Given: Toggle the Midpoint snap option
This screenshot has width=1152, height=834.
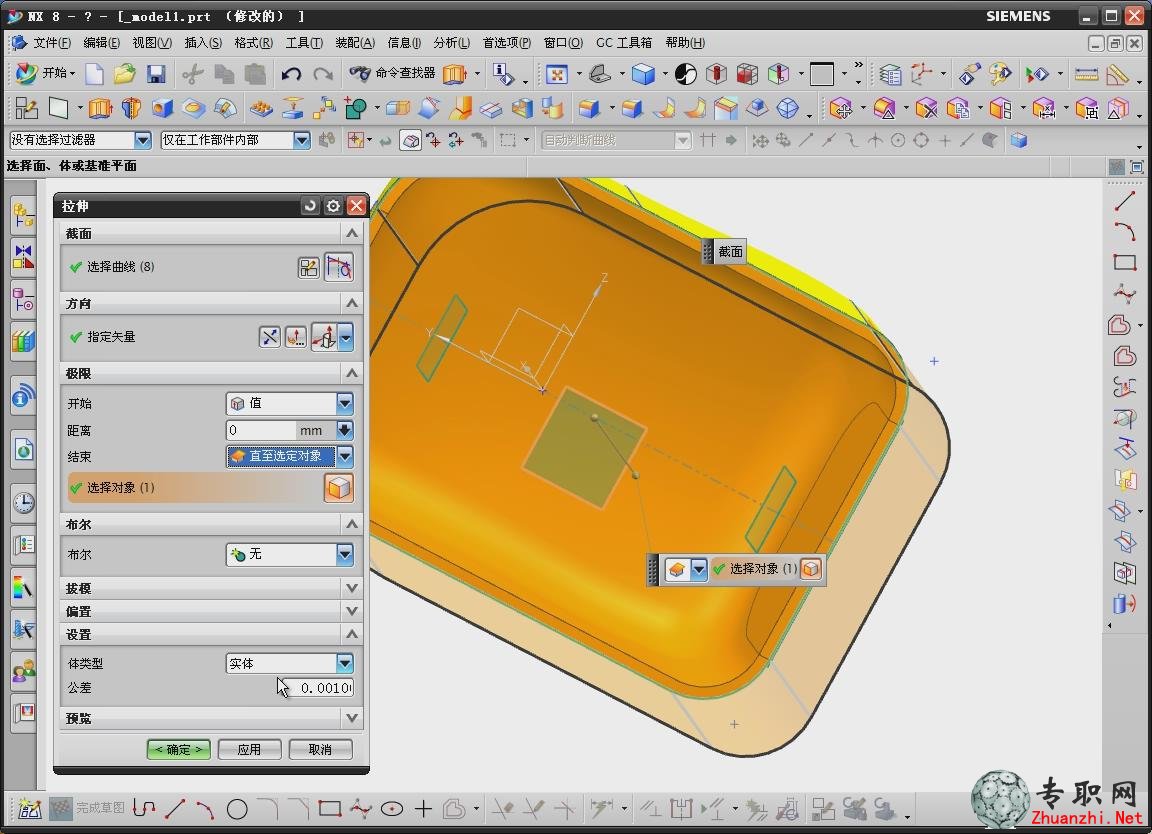Looking at the screenshot, I should click(829, 140).
